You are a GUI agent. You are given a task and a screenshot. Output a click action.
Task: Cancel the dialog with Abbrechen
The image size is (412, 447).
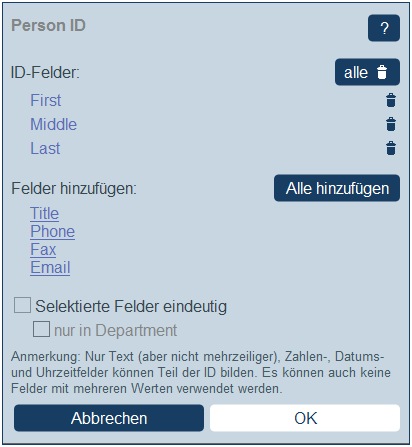(109, 418)
